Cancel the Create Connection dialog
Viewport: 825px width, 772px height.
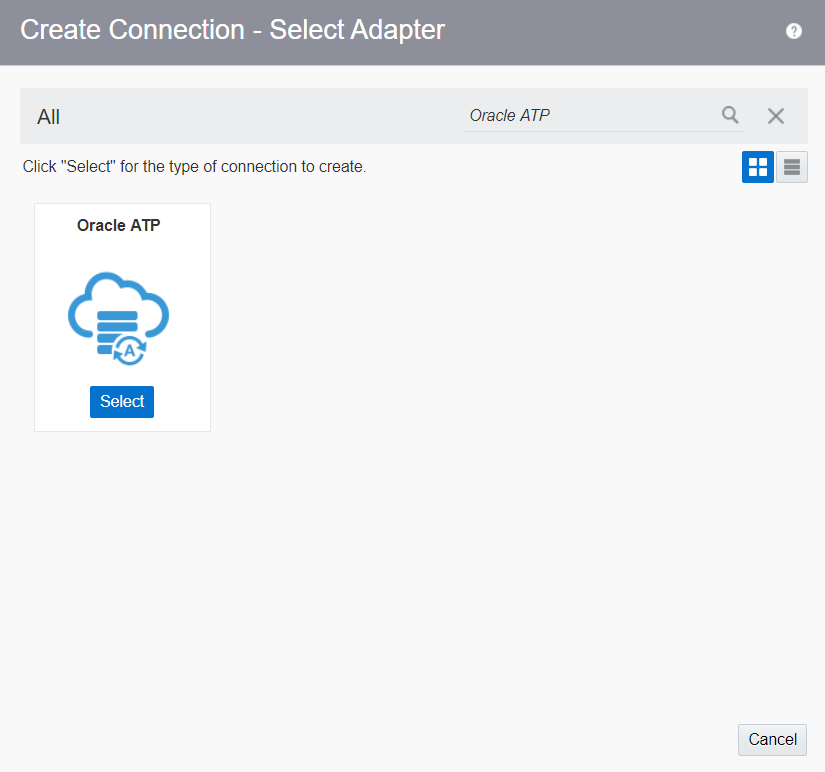[772, 739]
